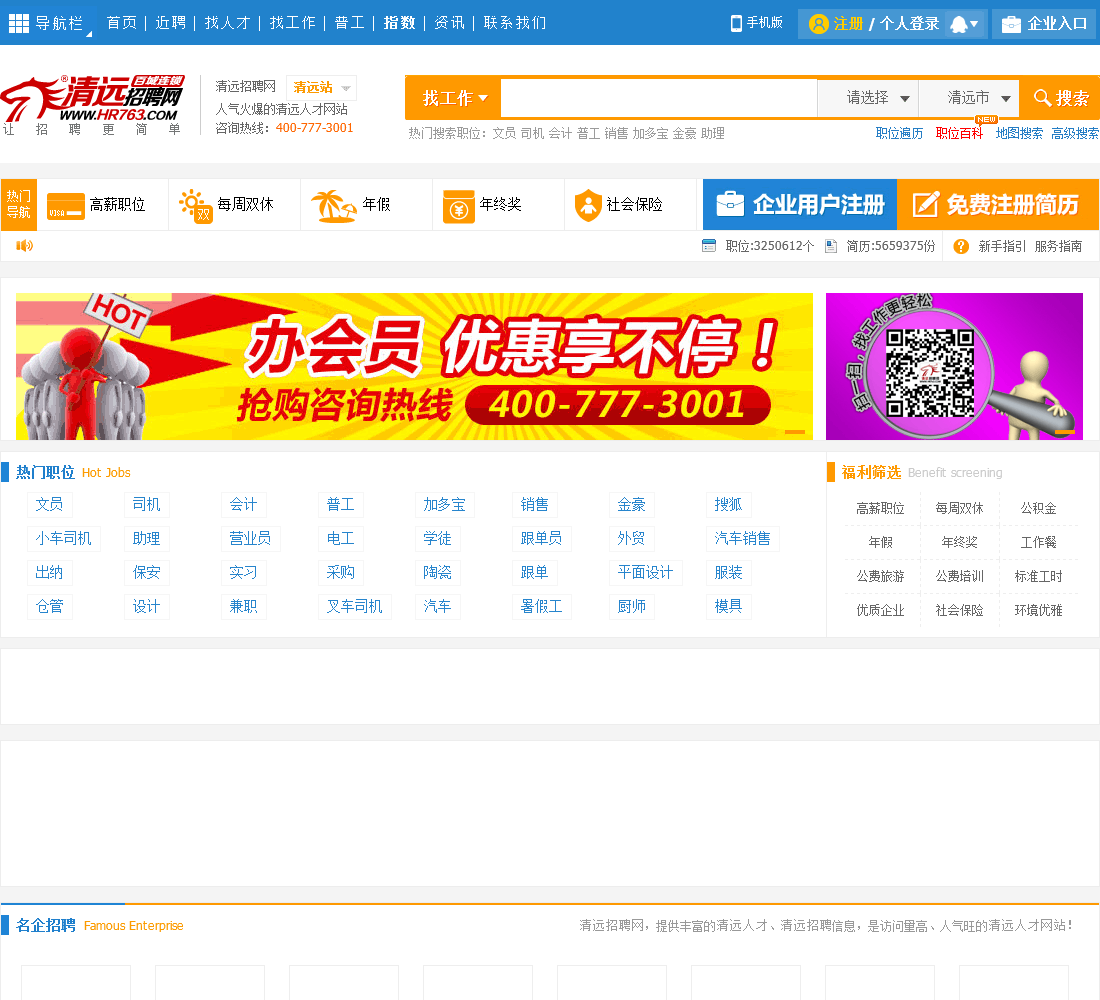Screen dimensions: 1100x1000
Task: Click the 高薪职位 credit card icon
Action: click(66, 206)
